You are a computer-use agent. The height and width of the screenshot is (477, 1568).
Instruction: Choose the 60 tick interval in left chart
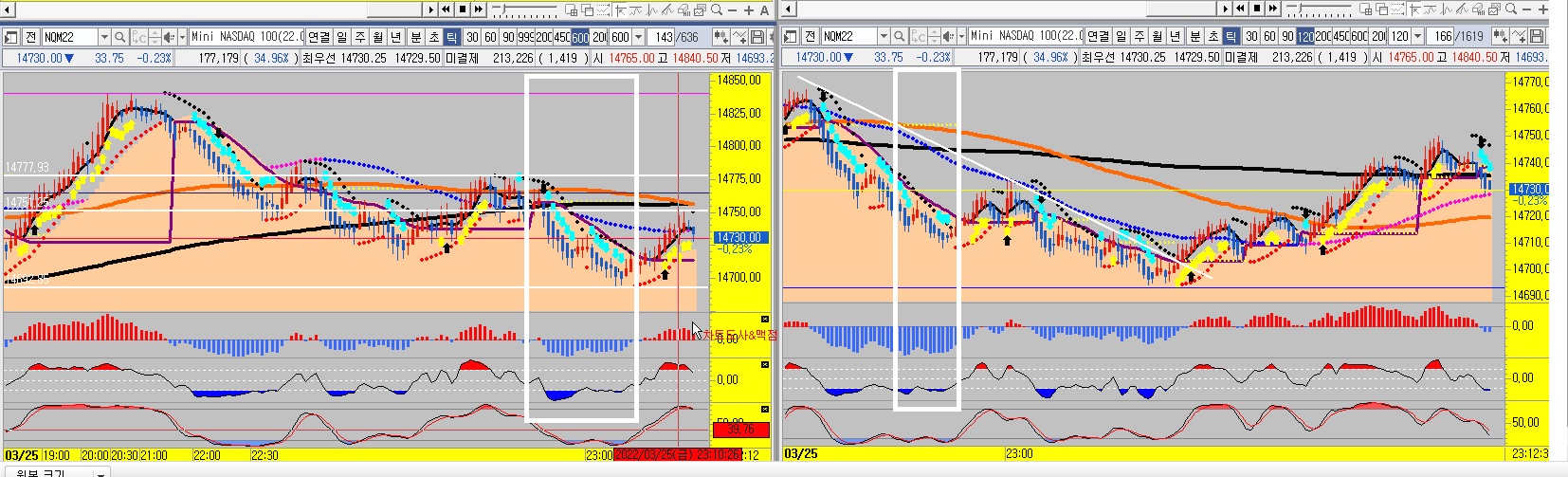[x=490, y=37]
